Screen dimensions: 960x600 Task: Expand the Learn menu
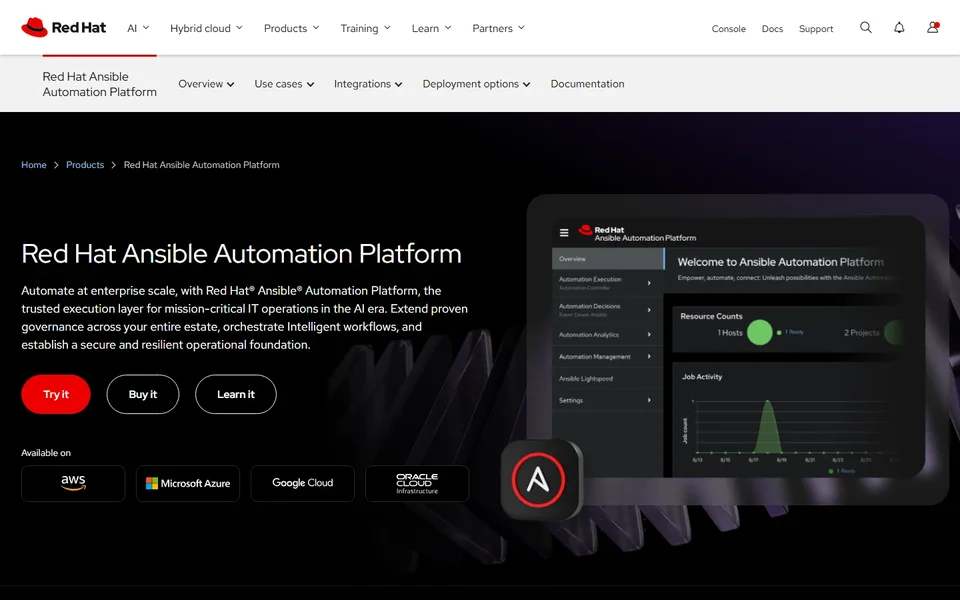432,28
